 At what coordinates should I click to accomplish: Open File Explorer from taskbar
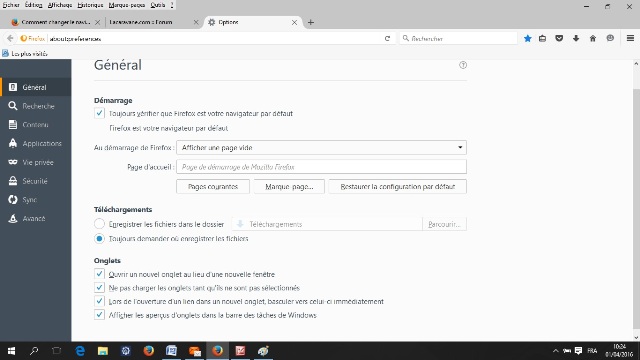102,351
